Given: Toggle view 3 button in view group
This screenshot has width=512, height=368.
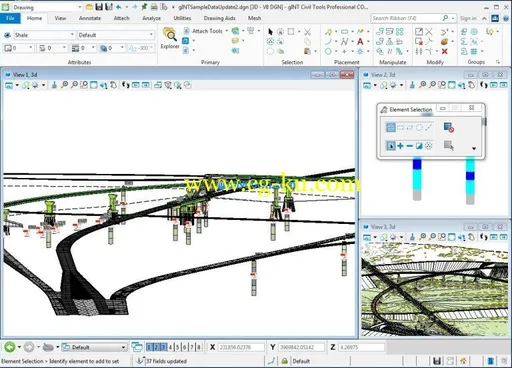Looking at the screenshot, I should click(163, 347).
